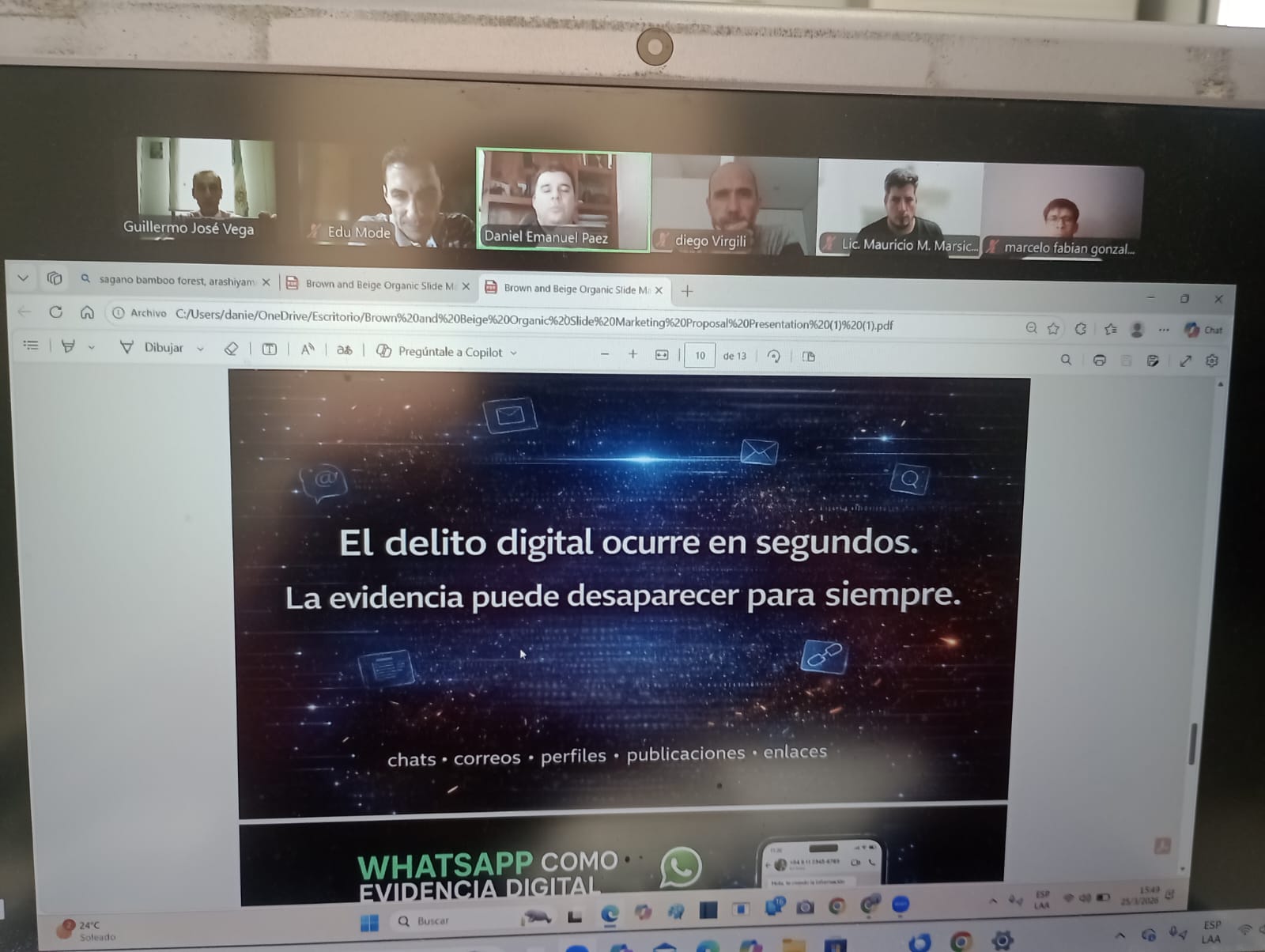Screen dimensions: 1265x952
Task: Open the Windows Start menu
Action: [369, 922]
